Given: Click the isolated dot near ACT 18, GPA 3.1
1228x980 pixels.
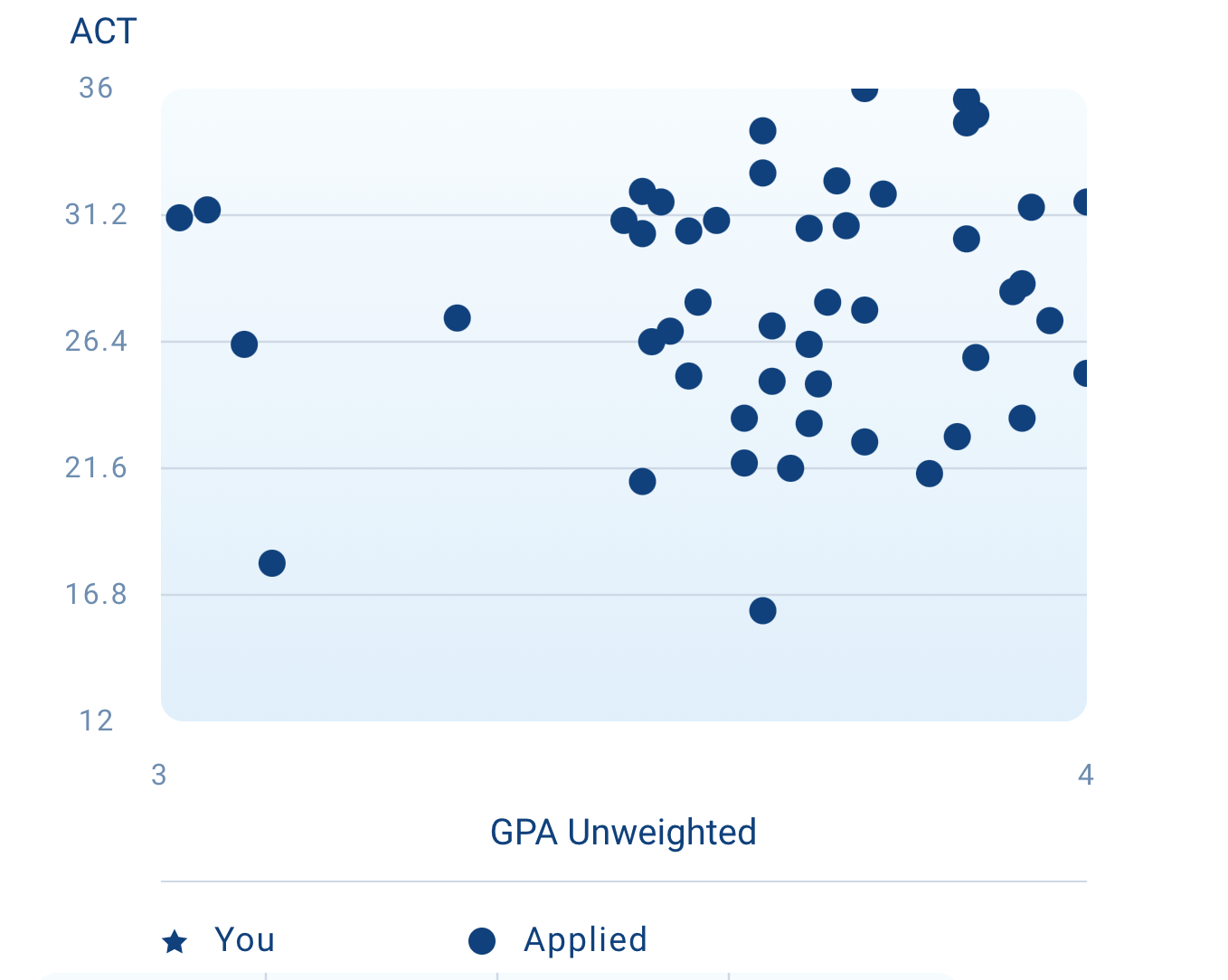Looking at the screenshot, I should [x=272, y=563].
